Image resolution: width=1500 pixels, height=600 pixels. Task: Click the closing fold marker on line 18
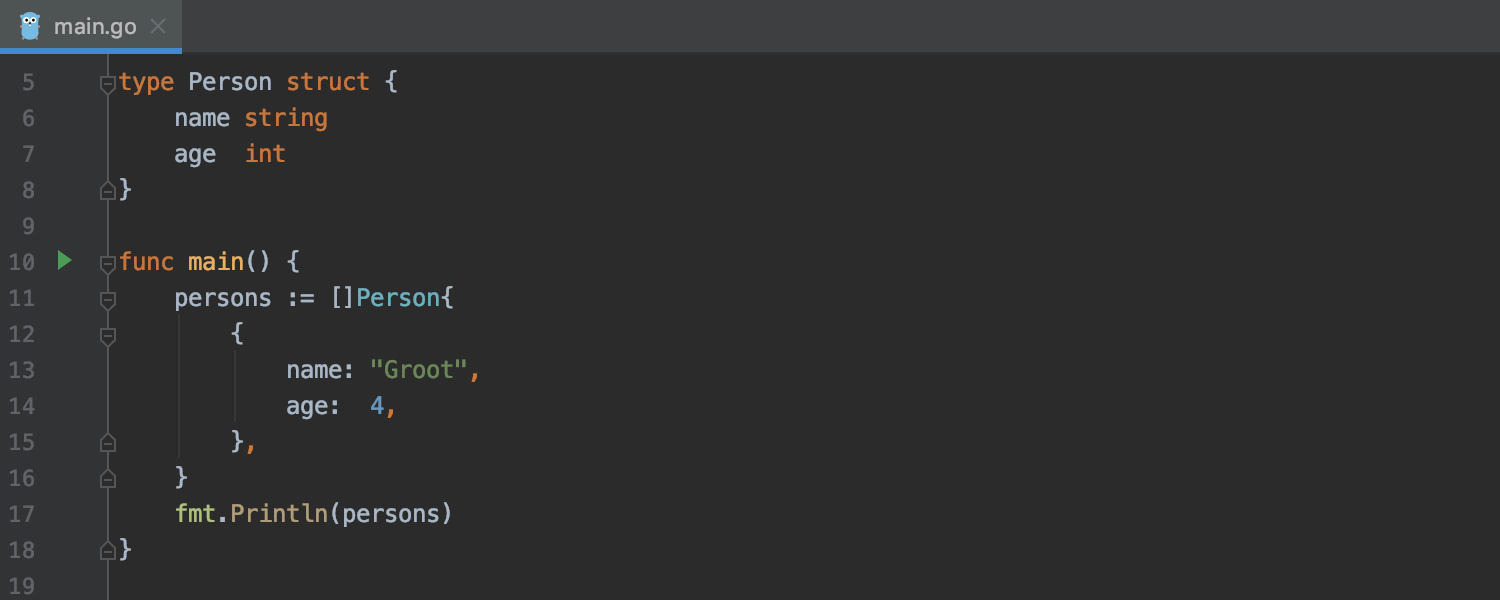[108, 550]
